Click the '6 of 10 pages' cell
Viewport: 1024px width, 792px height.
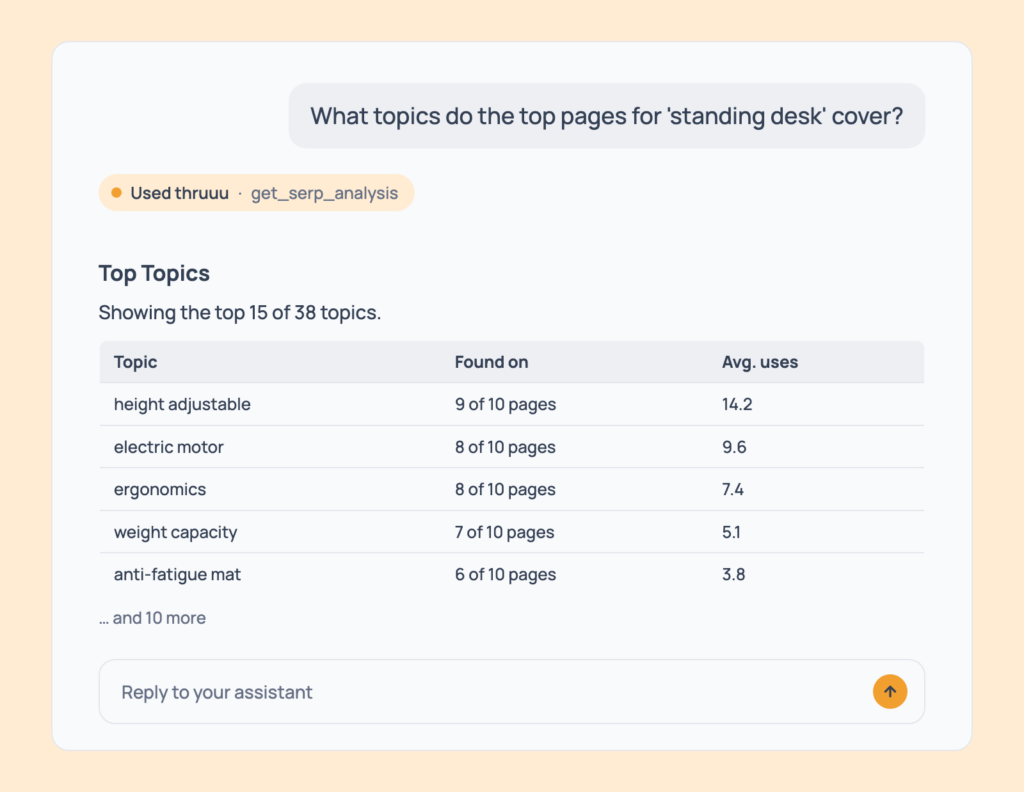click(505, 575)
